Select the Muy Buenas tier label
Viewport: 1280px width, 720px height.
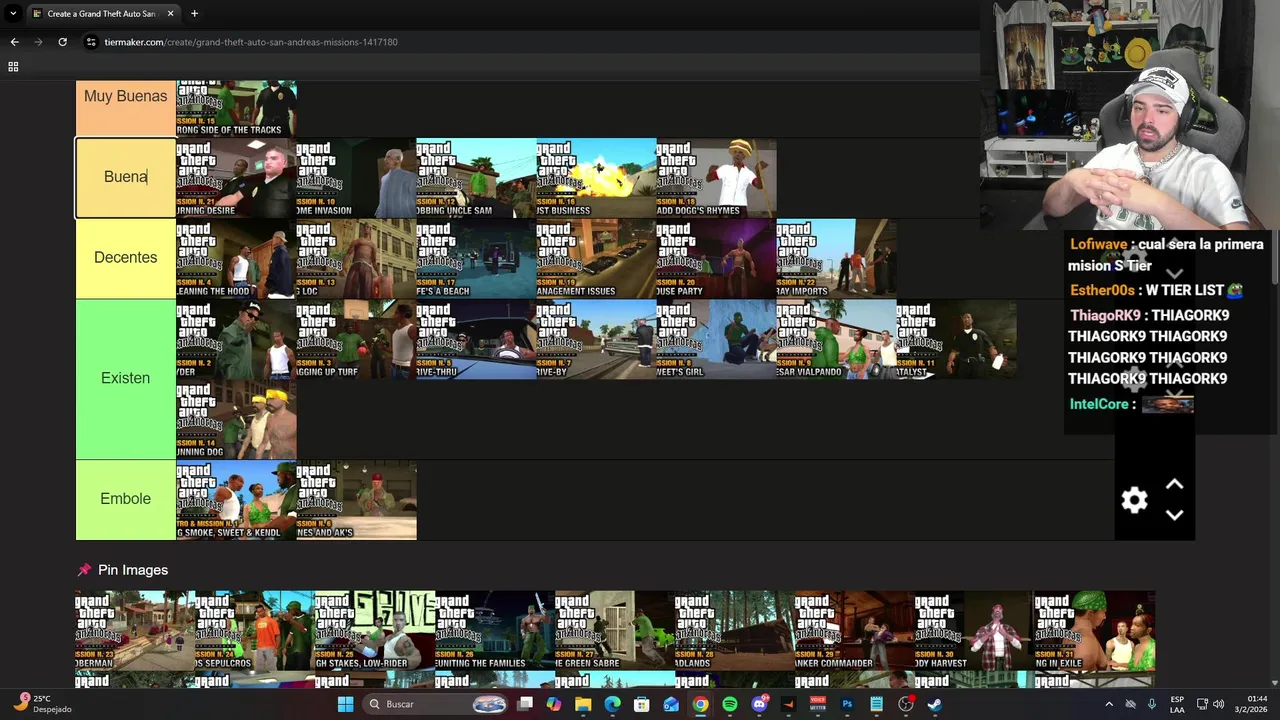tap(126, 96)
